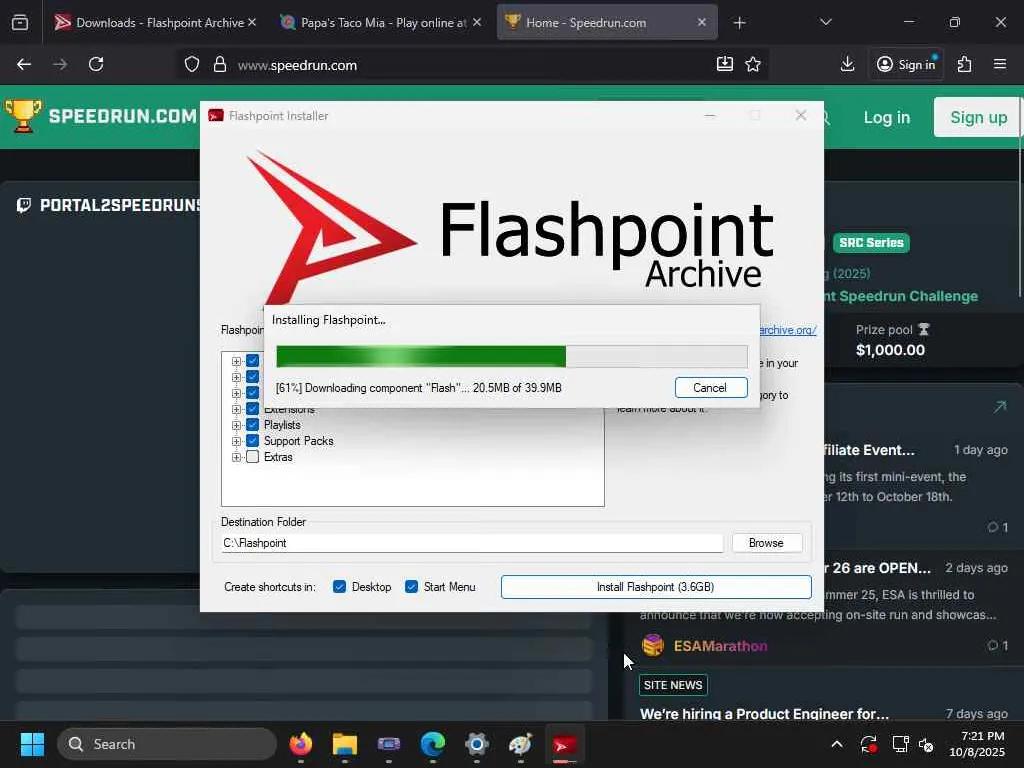Reload the current page
This screenshot has width=1024, height=768.
(96, 64)
